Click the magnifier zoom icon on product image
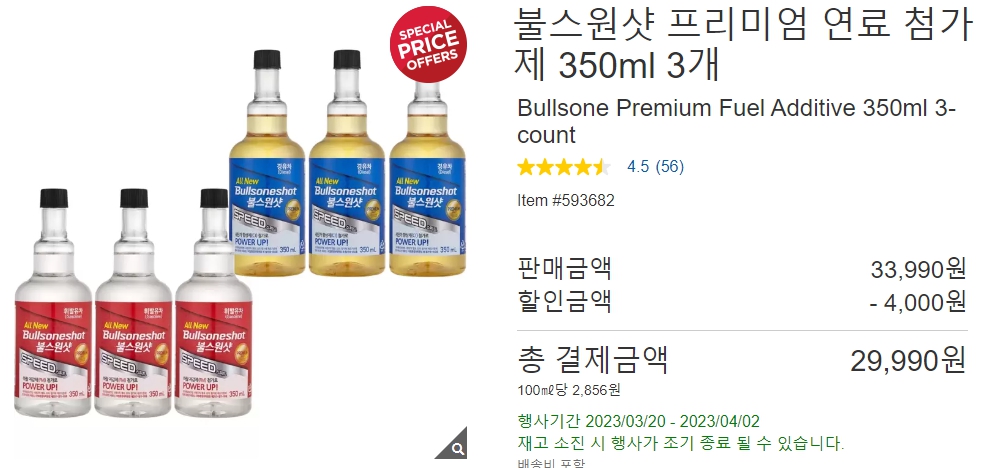Image resolution: width=988 pixels, height=468 pixels. tap(455, 445)
